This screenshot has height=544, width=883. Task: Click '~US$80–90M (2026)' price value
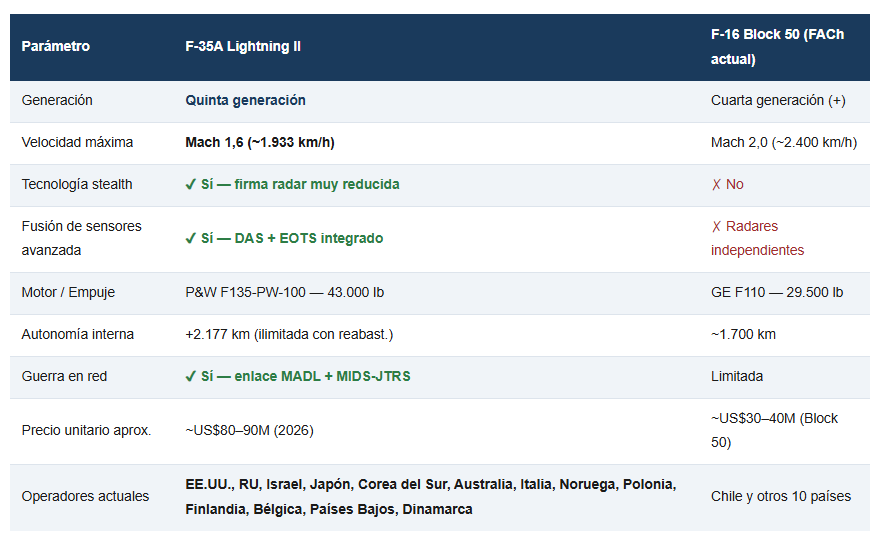tap(249, 430)
